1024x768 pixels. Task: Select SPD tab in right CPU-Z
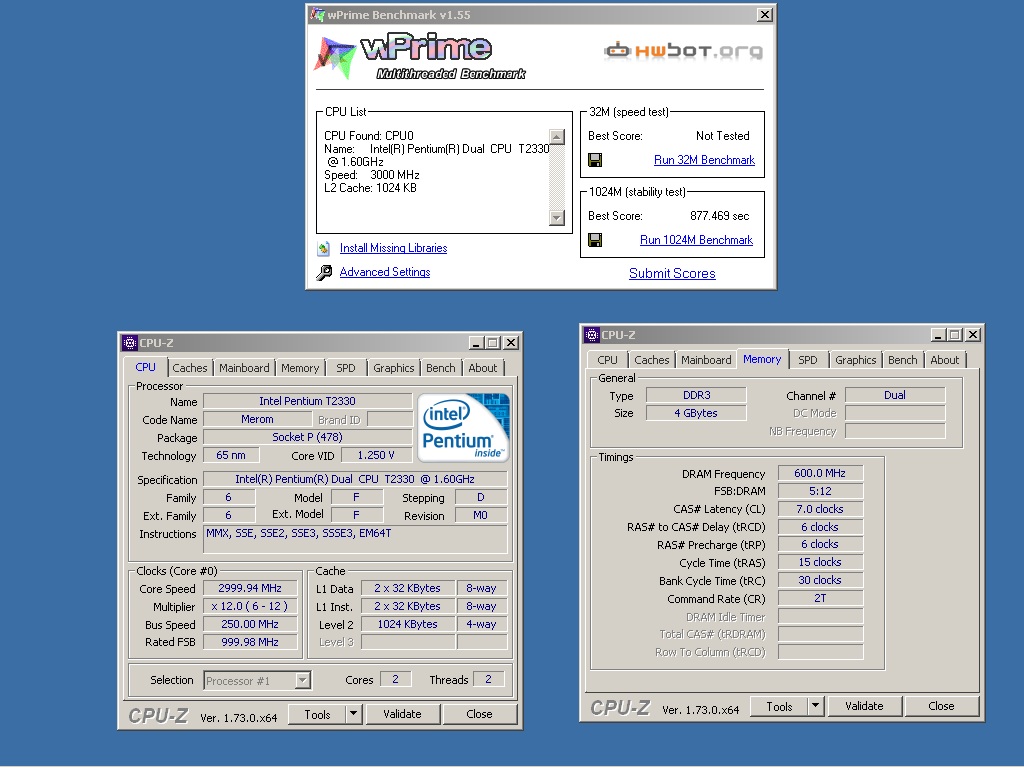click(x=807, y=360)
